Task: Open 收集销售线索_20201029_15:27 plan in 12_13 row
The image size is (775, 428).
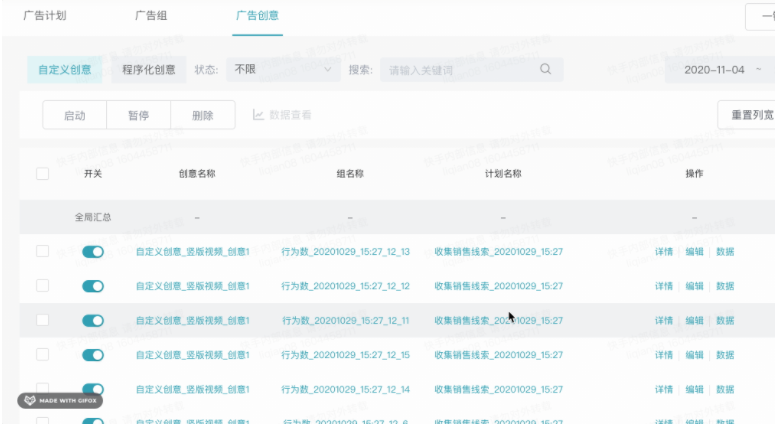Action: click(499, 252)
